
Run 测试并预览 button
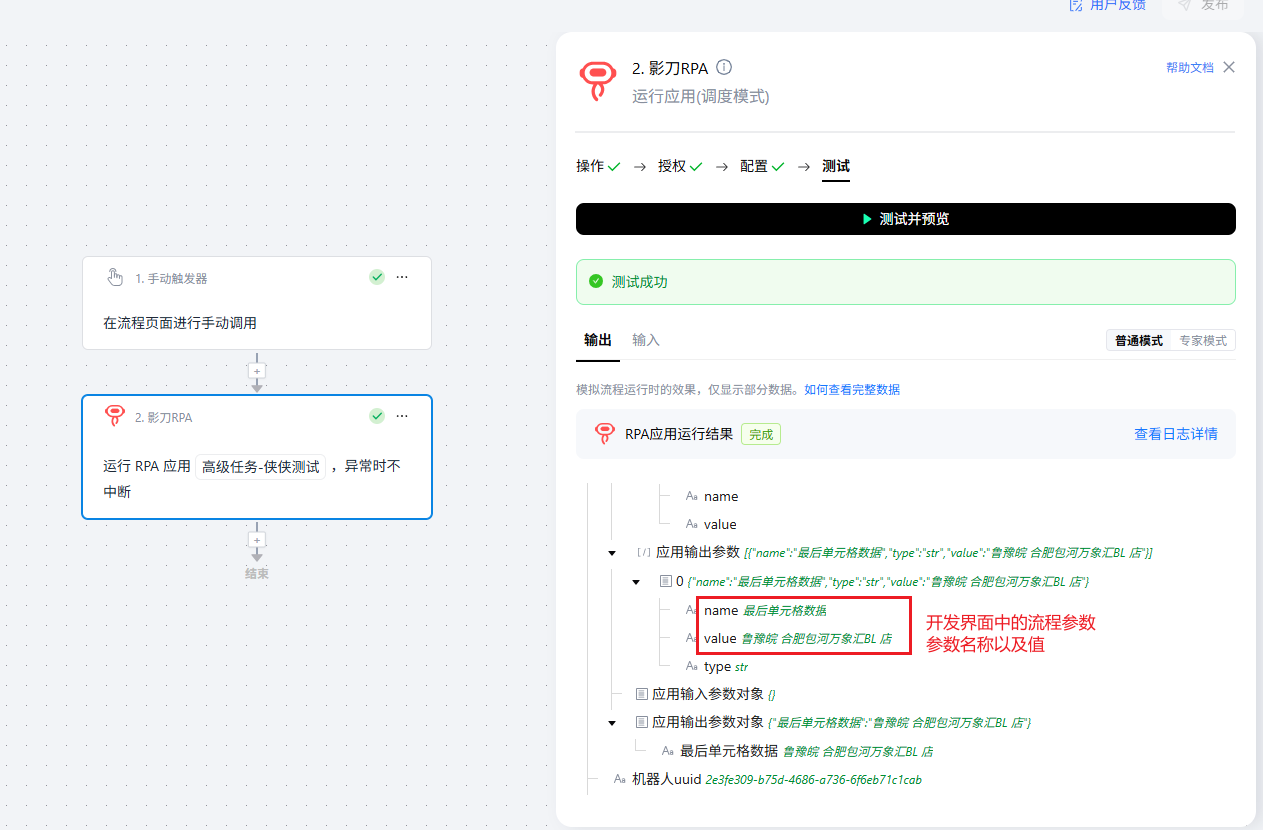click(x=906, y=219)
